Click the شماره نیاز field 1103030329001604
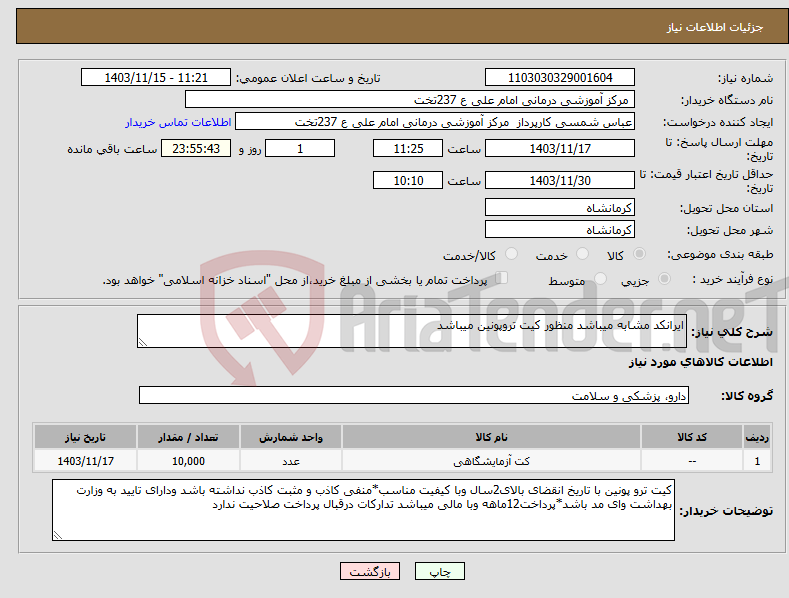 pos(560,78)
